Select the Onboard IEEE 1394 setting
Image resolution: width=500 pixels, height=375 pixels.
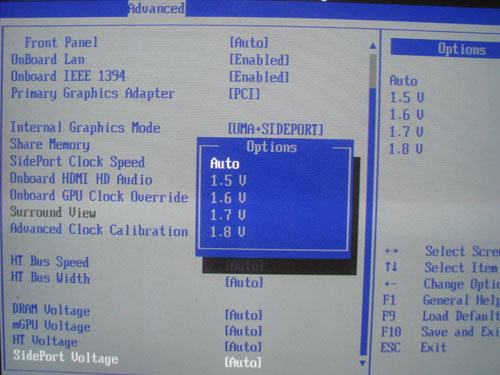pyautogui.click(x=68, y=76)
